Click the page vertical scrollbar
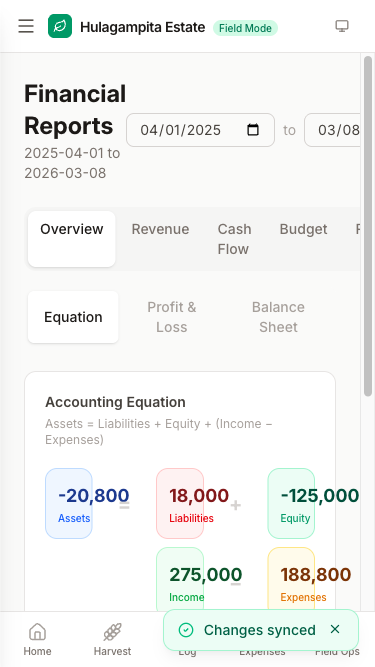This screenshot has height=667, width=375. (368, 226)
